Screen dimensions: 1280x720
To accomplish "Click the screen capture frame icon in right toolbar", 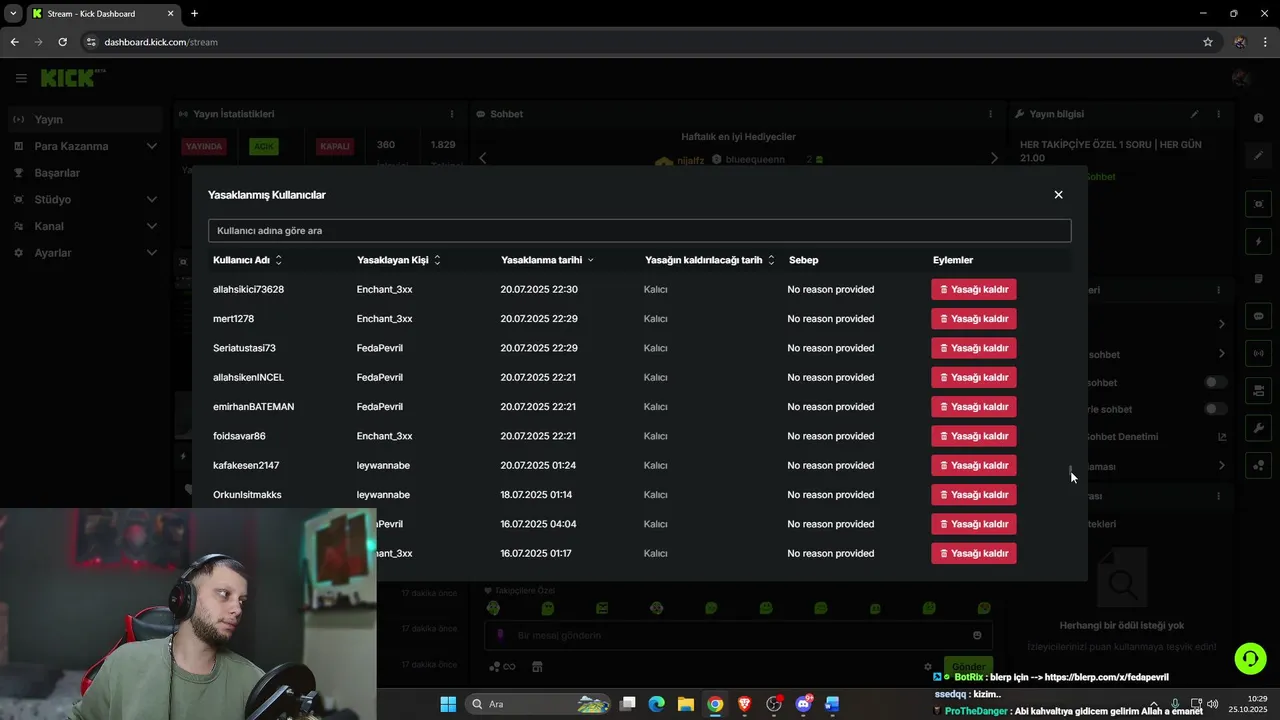I will click(1258, 204).
